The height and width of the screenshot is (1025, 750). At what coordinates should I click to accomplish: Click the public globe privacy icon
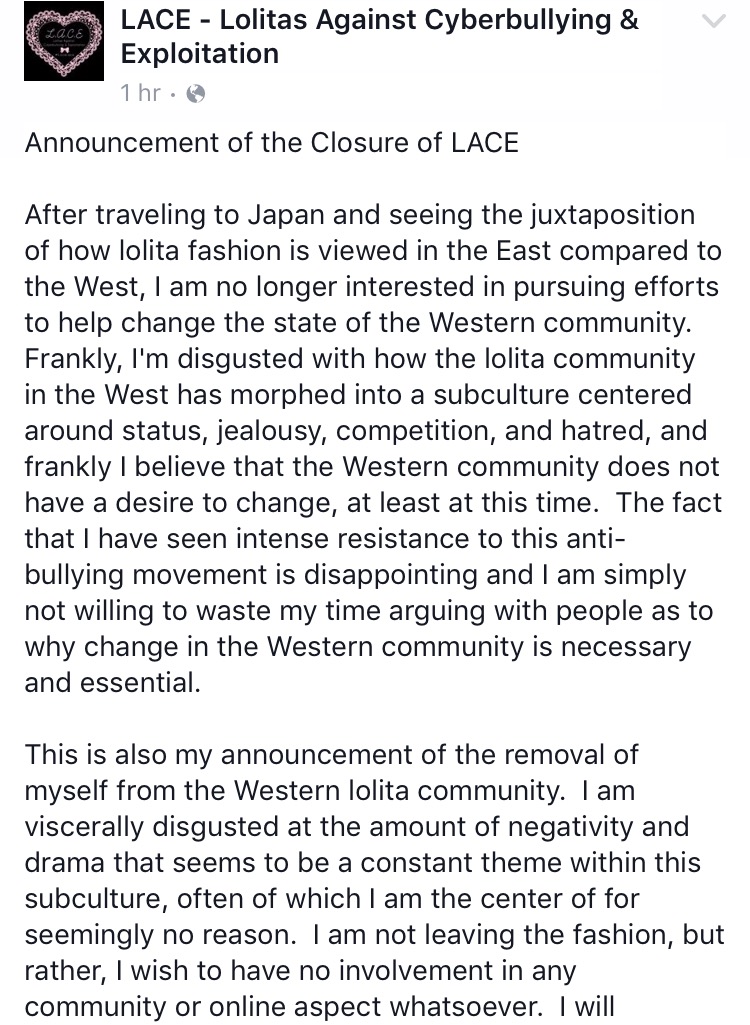pos(196,94)
